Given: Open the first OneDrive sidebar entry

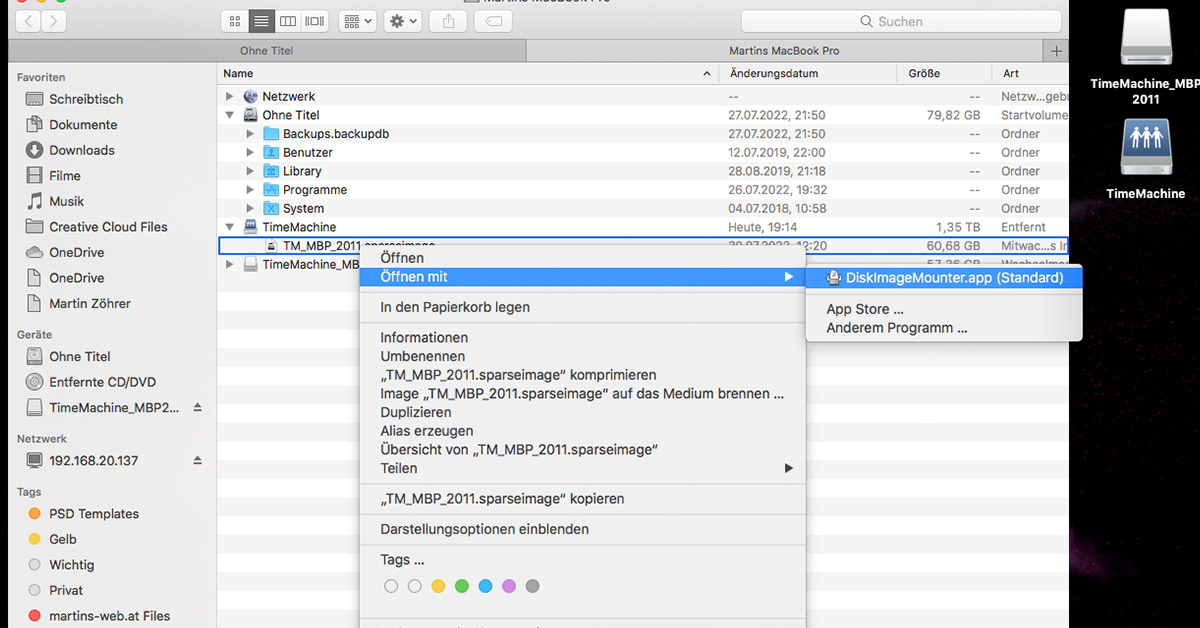Looking at the screenshot, I should [x=77, y=252].
